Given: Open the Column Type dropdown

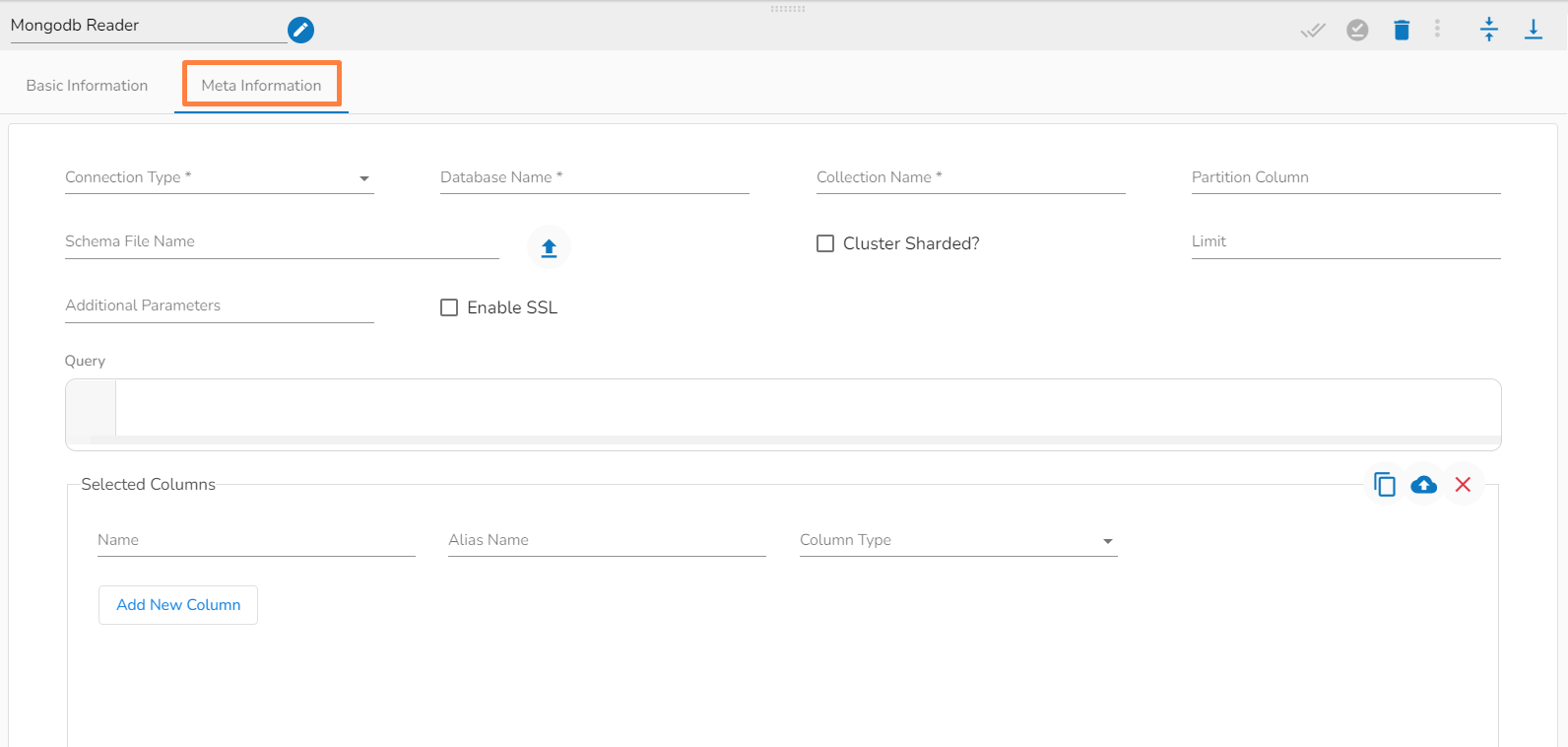Looking at the screenshot, I should 957,541.
